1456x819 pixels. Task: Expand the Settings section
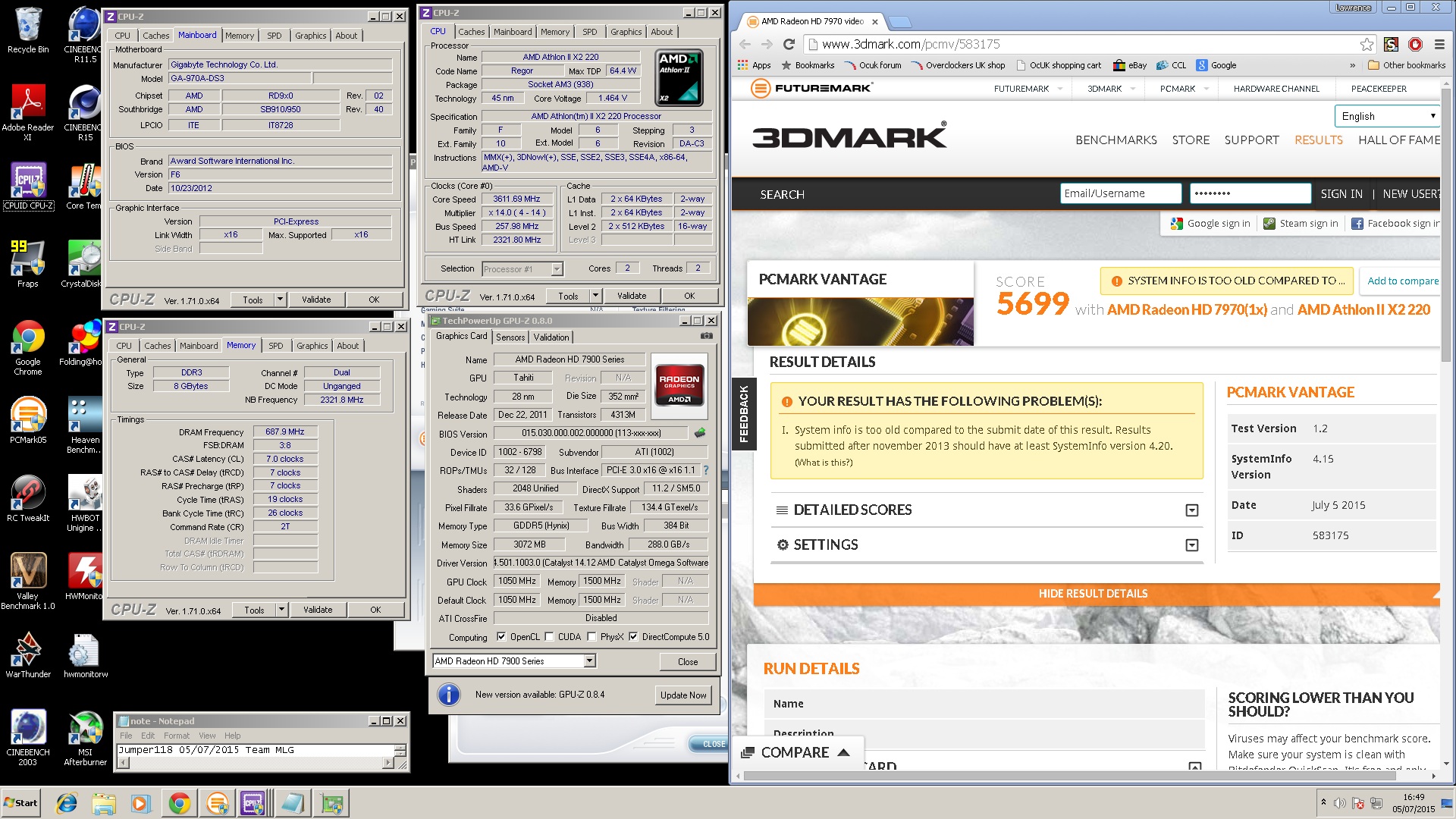[1191, 545]
